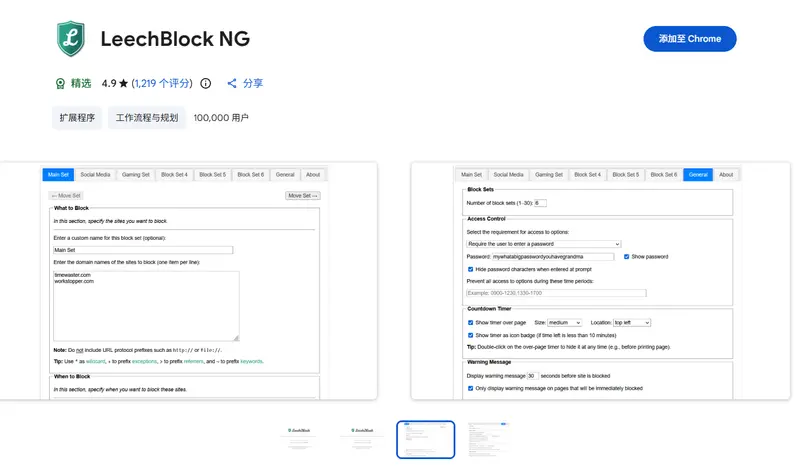Image resolution: width=800 pixels, height=471 pixels.
Task: Click the 分享 share link
Action: click(x=253, y=83)
